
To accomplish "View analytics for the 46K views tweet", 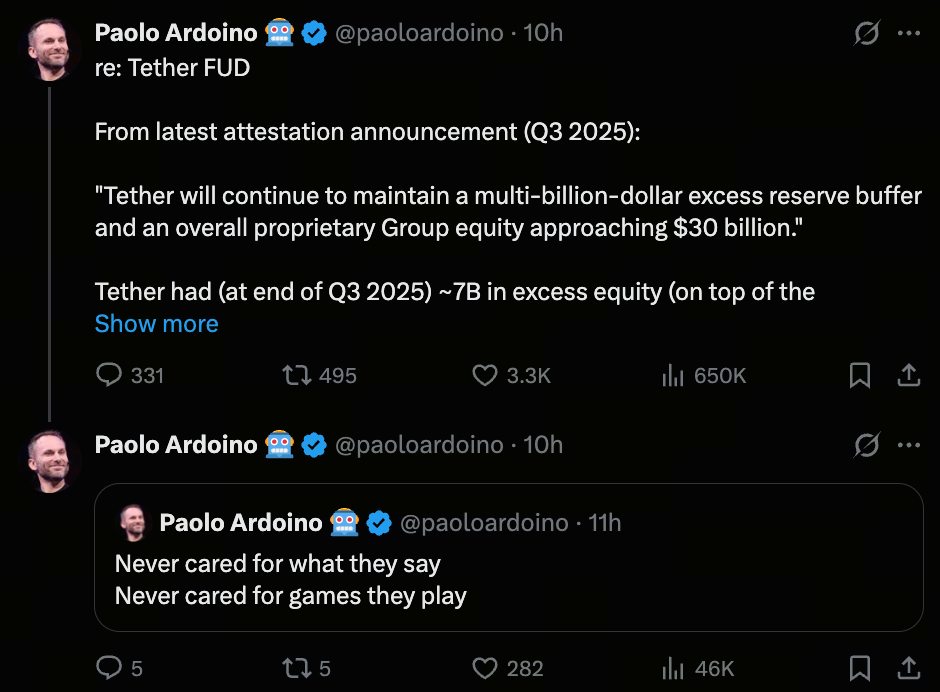I will pos(673,668).
